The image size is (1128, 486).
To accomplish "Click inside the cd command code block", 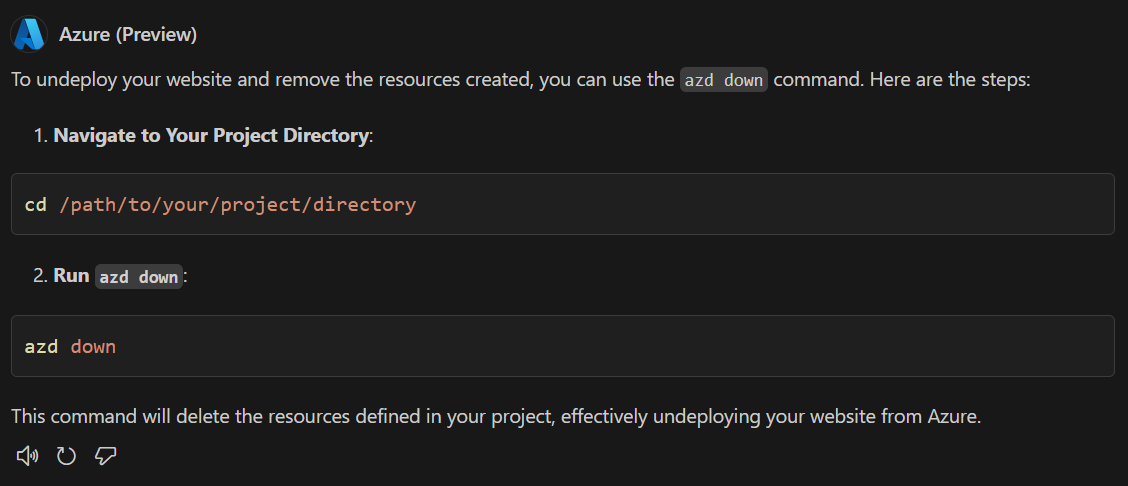I will pyautogui.click(x=700, y=204).
